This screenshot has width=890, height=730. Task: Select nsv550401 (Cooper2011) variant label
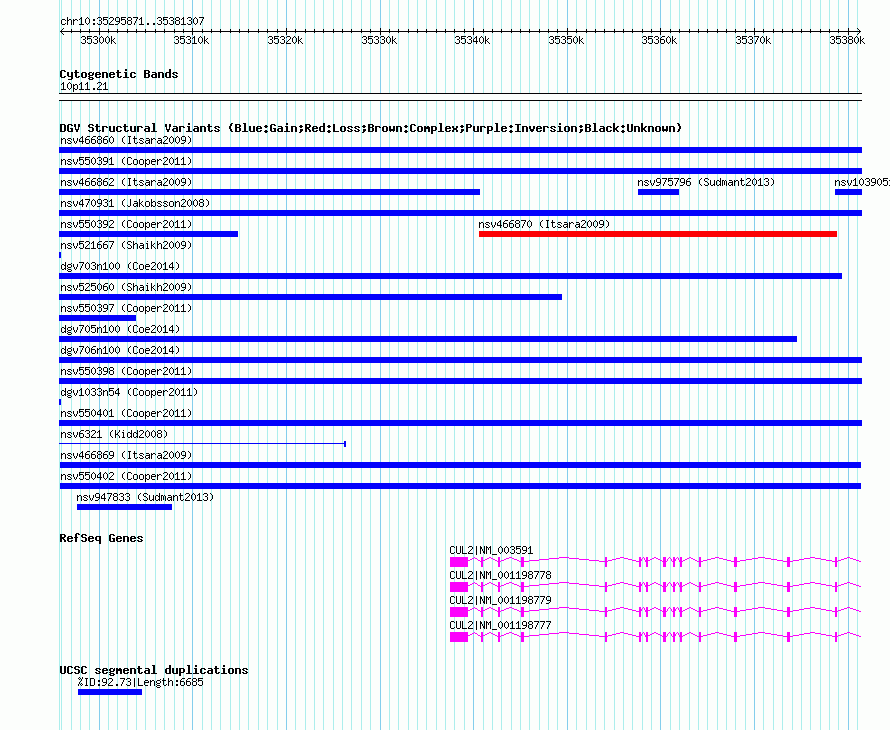tap(126, 413)
